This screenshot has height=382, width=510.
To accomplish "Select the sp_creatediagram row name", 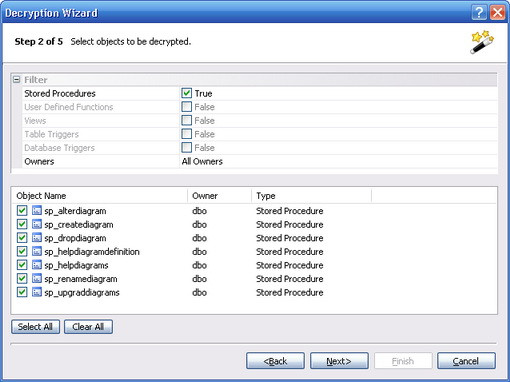I will (x=79, y=225).
